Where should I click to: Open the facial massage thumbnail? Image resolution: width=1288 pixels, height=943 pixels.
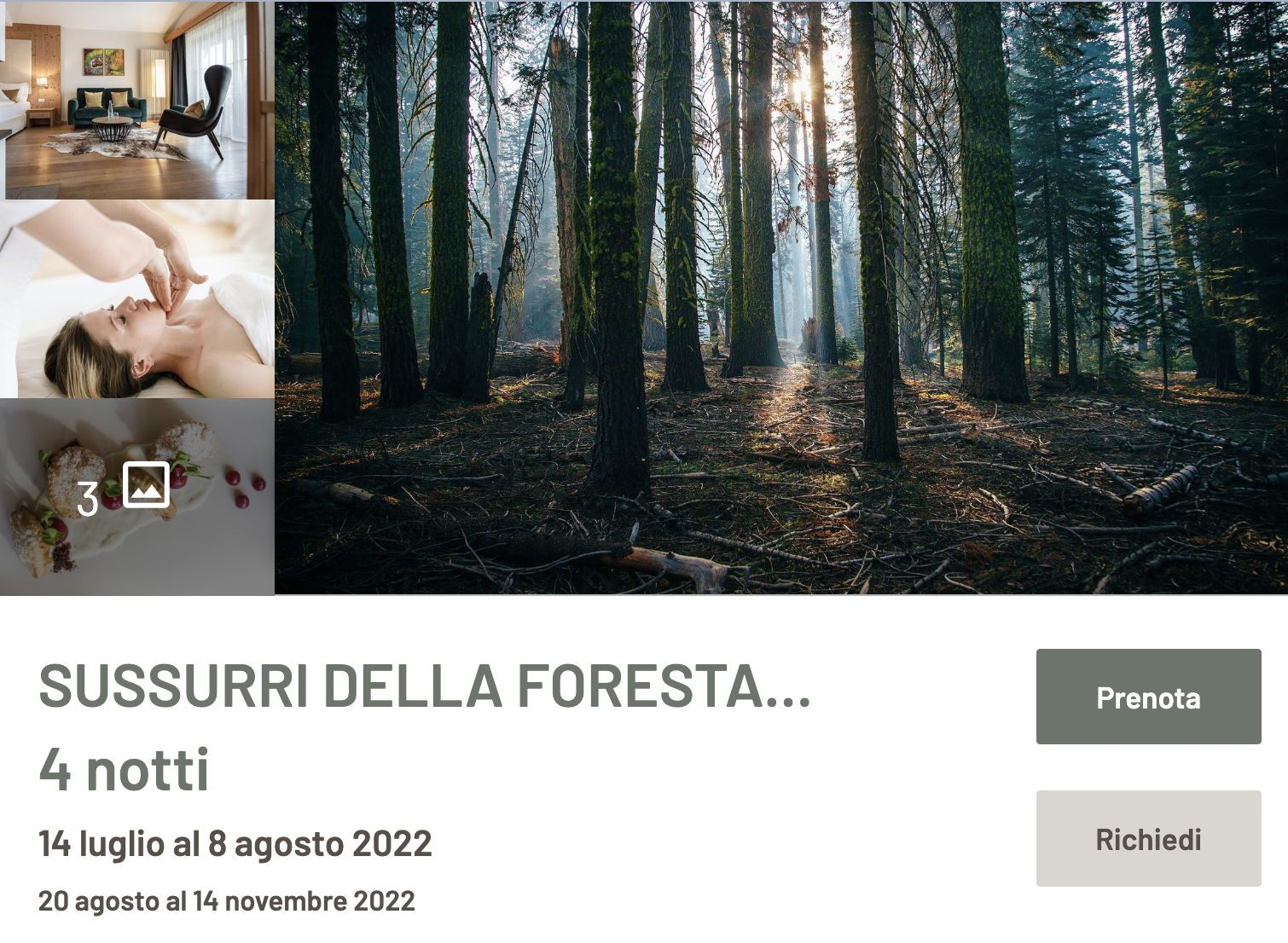(x=137, y=299)
